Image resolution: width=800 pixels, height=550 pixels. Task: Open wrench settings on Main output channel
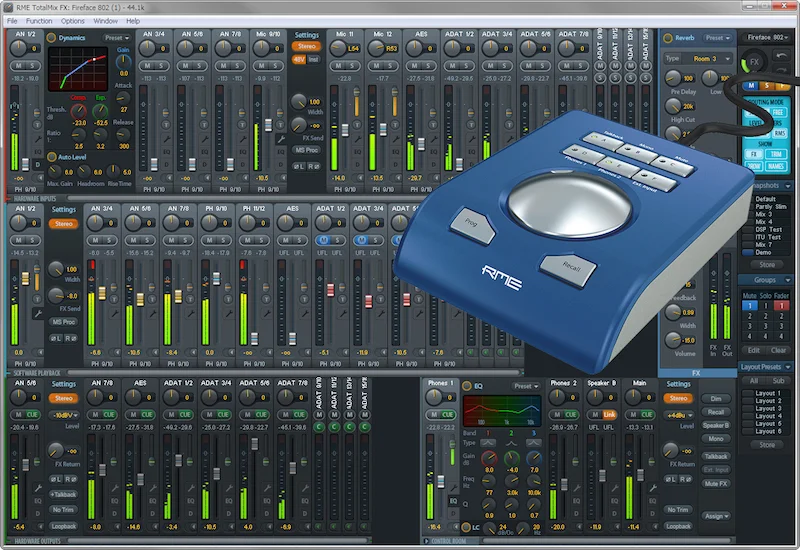point(653,488)
